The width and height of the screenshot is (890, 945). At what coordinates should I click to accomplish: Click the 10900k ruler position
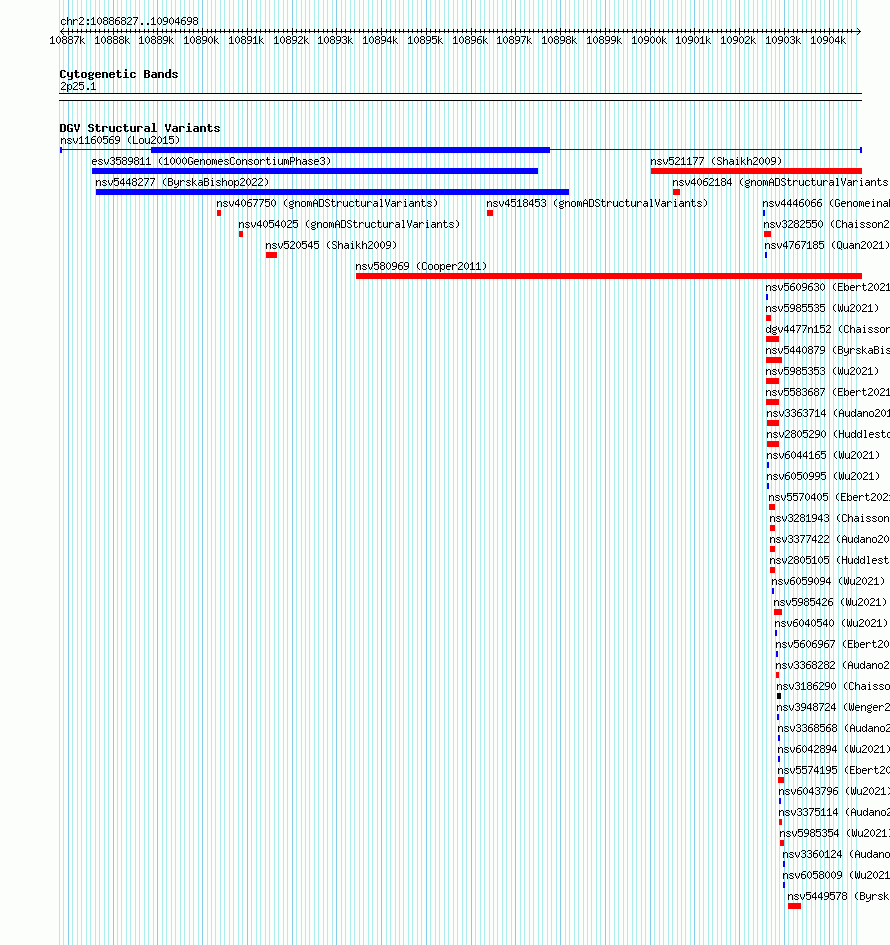649,40
